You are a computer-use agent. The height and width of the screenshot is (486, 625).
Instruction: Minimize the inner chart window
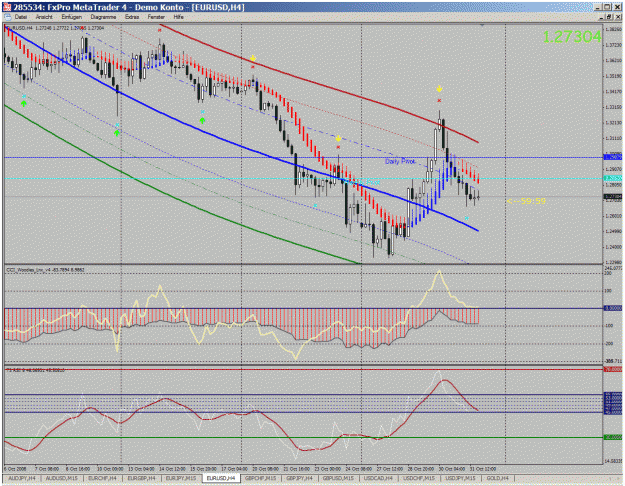coord(602,17)
